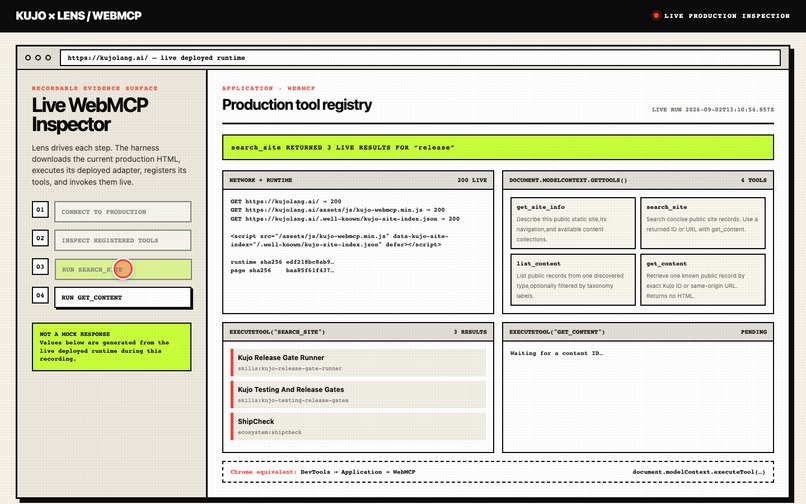The image size is (806, 504).
Task: Click the document.modelContext.getTools() panel header
Action: (x=638, y=180)
